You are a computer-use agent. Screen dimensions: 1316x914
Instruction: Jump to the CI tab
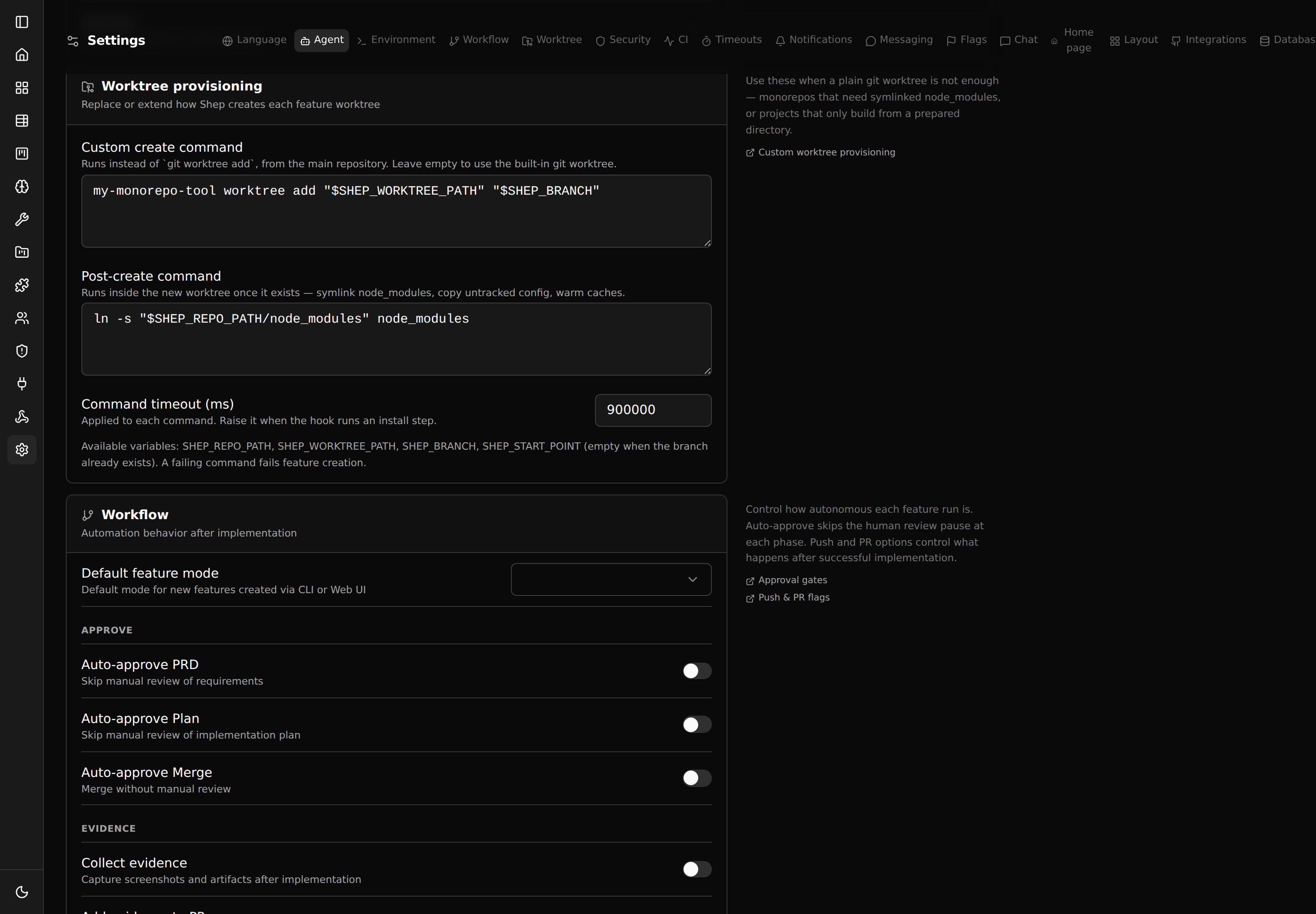[x=676, y=40]
